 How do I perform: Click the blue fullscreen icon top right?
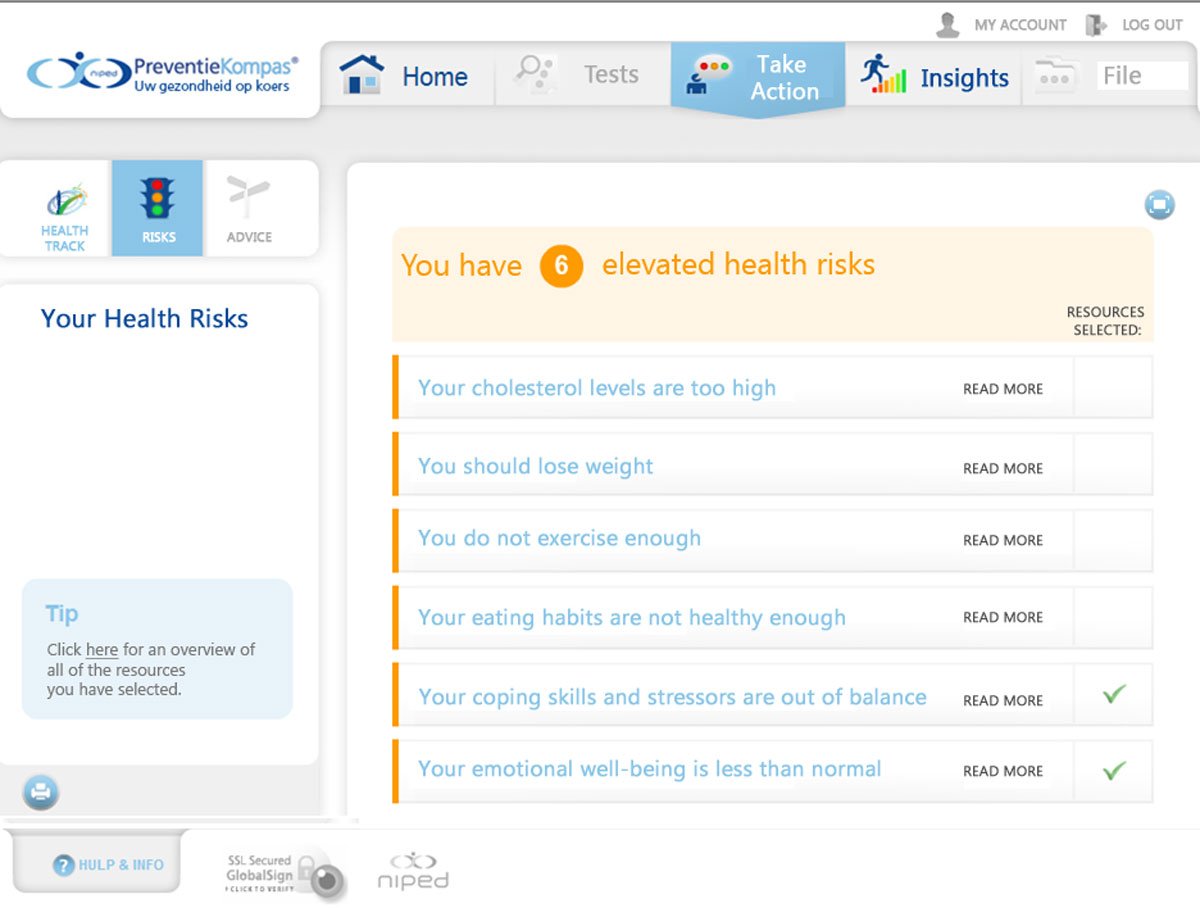[x=1159, y=205]
